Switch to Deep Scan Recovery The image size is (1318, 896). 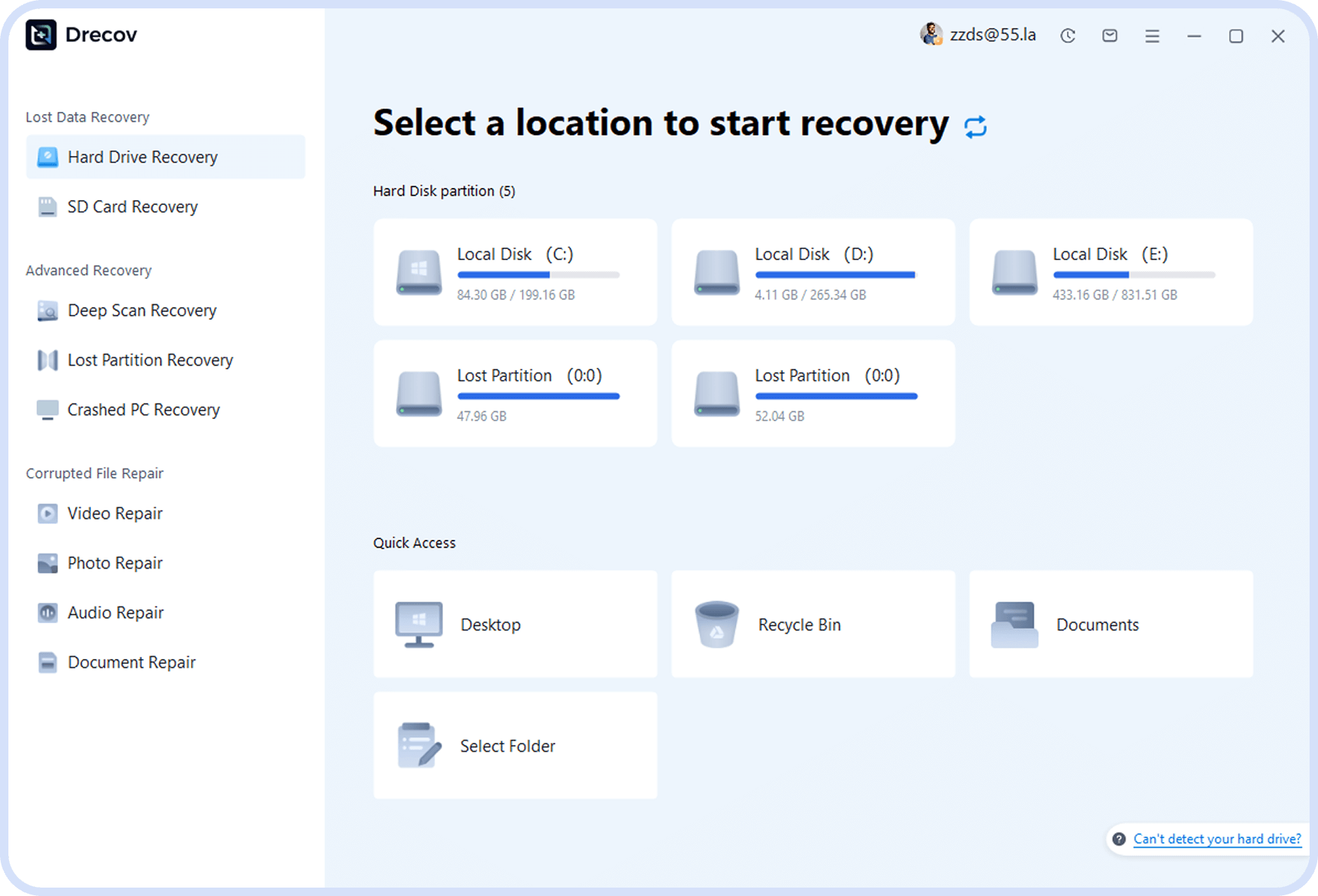tap(141, 310)
